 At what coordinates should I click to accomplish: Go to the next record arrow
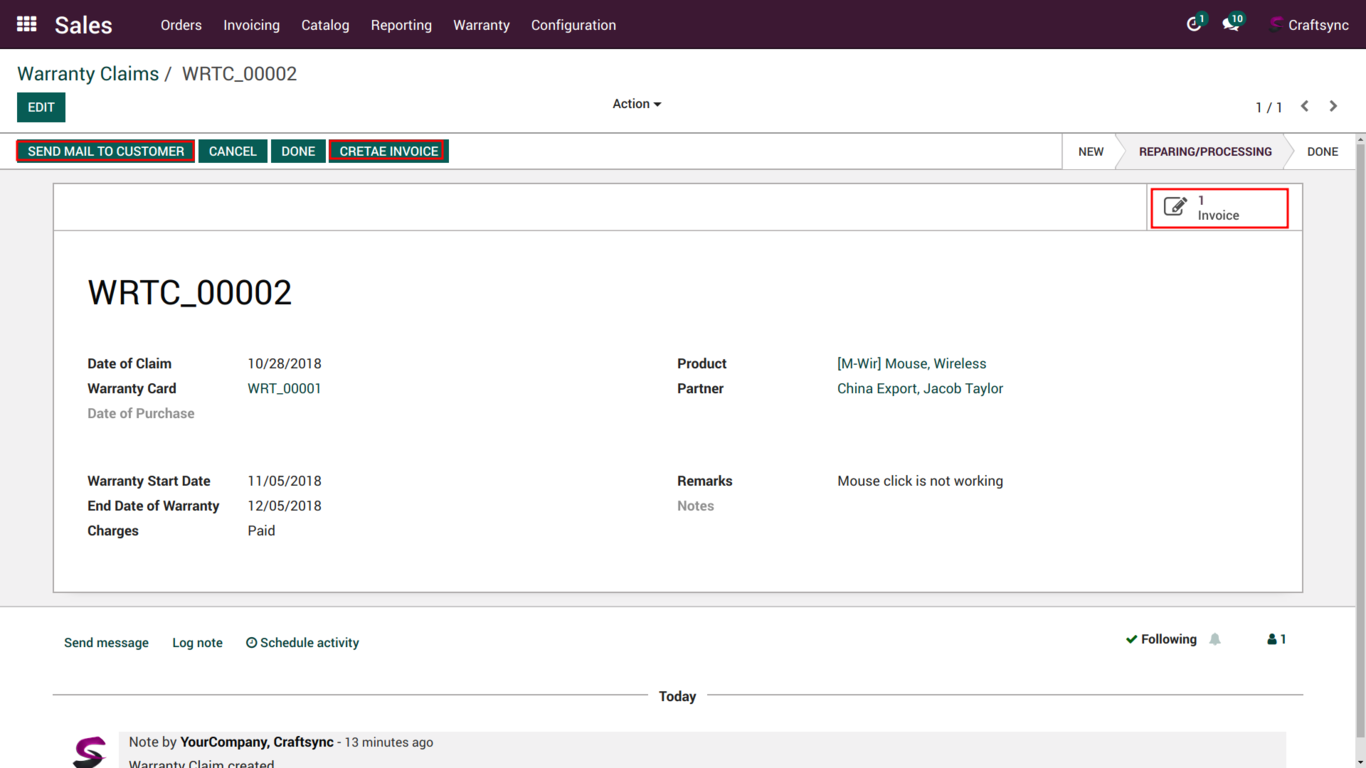coord(1333,106)
